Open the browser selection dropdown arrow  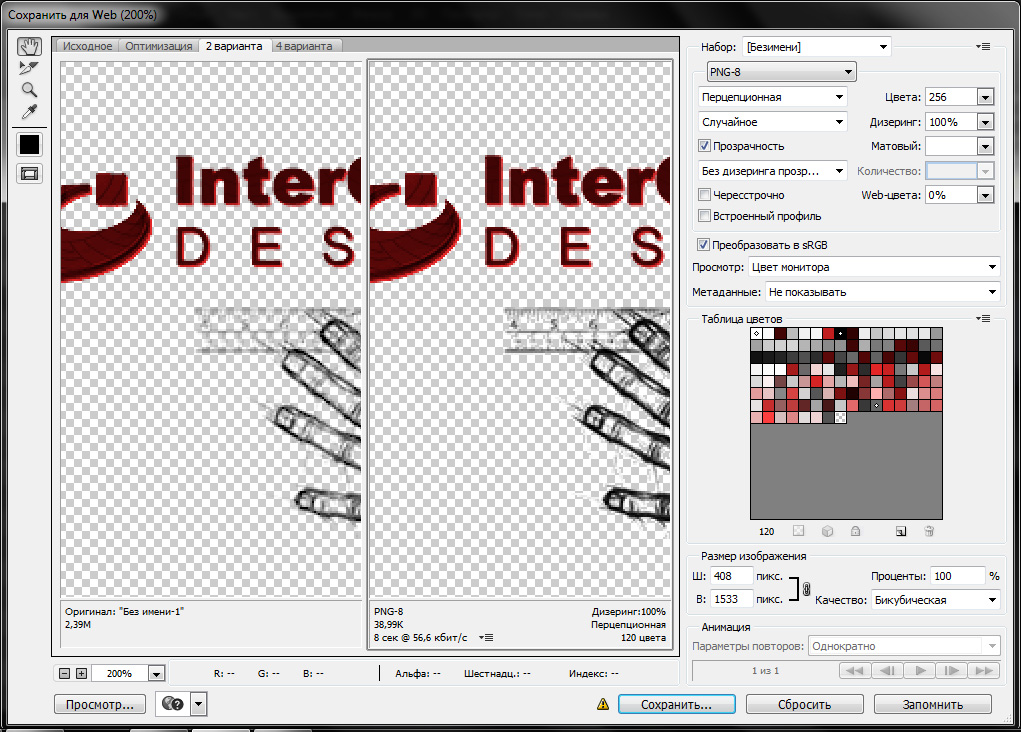pos(199,704)
